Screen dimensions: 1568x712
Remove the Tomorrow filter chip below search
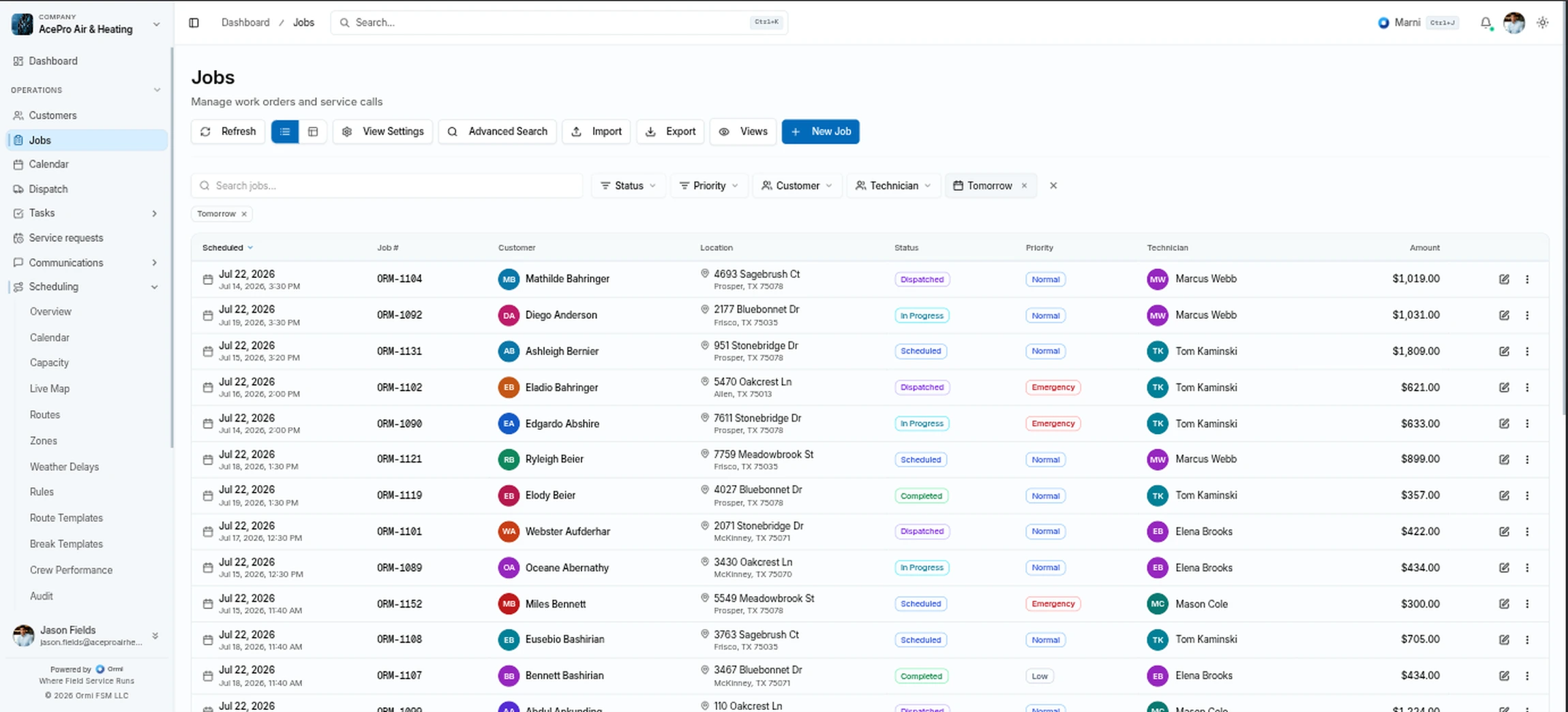244,214
